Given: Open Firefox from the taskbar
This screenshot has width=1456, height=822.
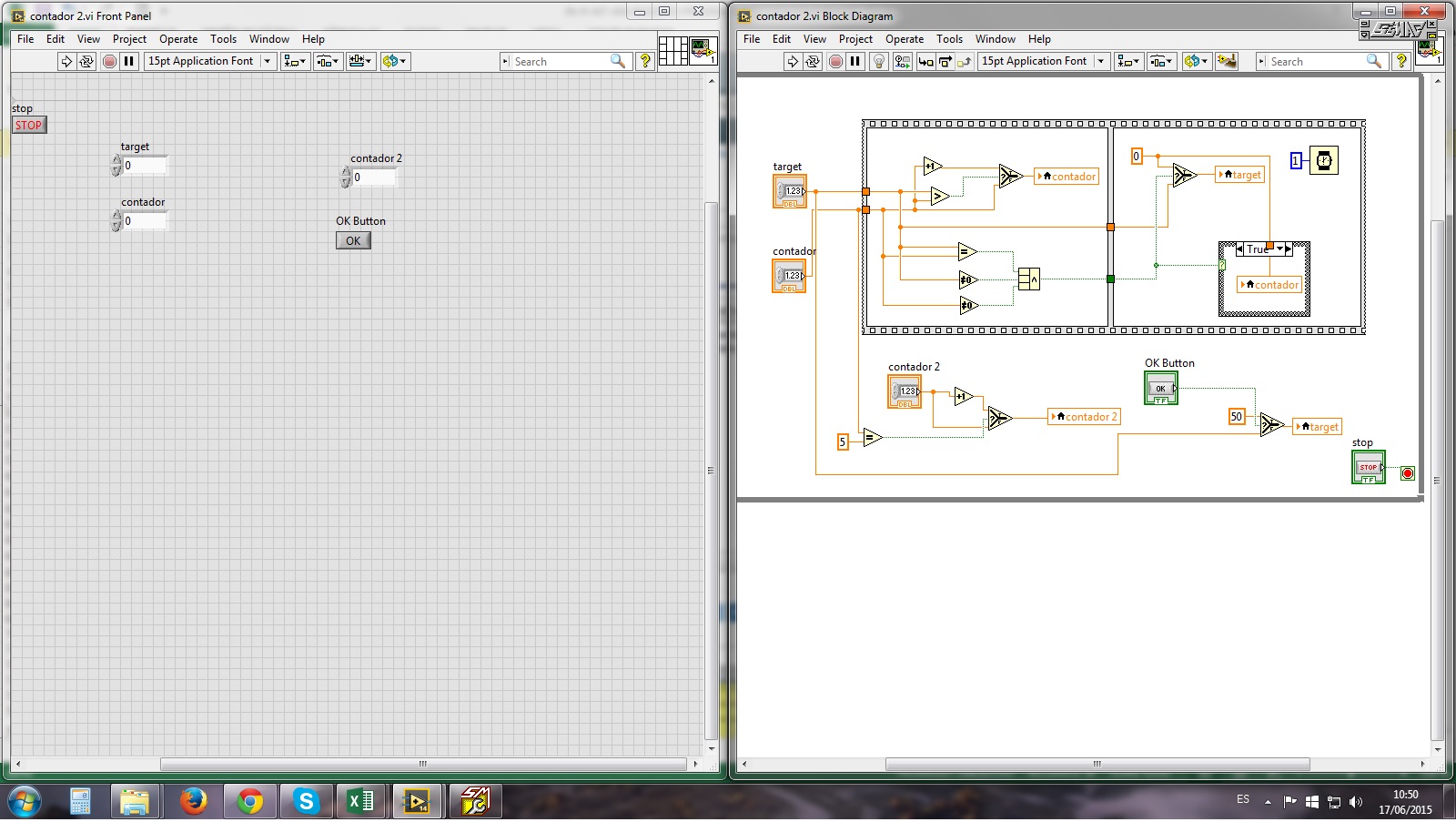Looking at the screenshot, I should point(193,801).
